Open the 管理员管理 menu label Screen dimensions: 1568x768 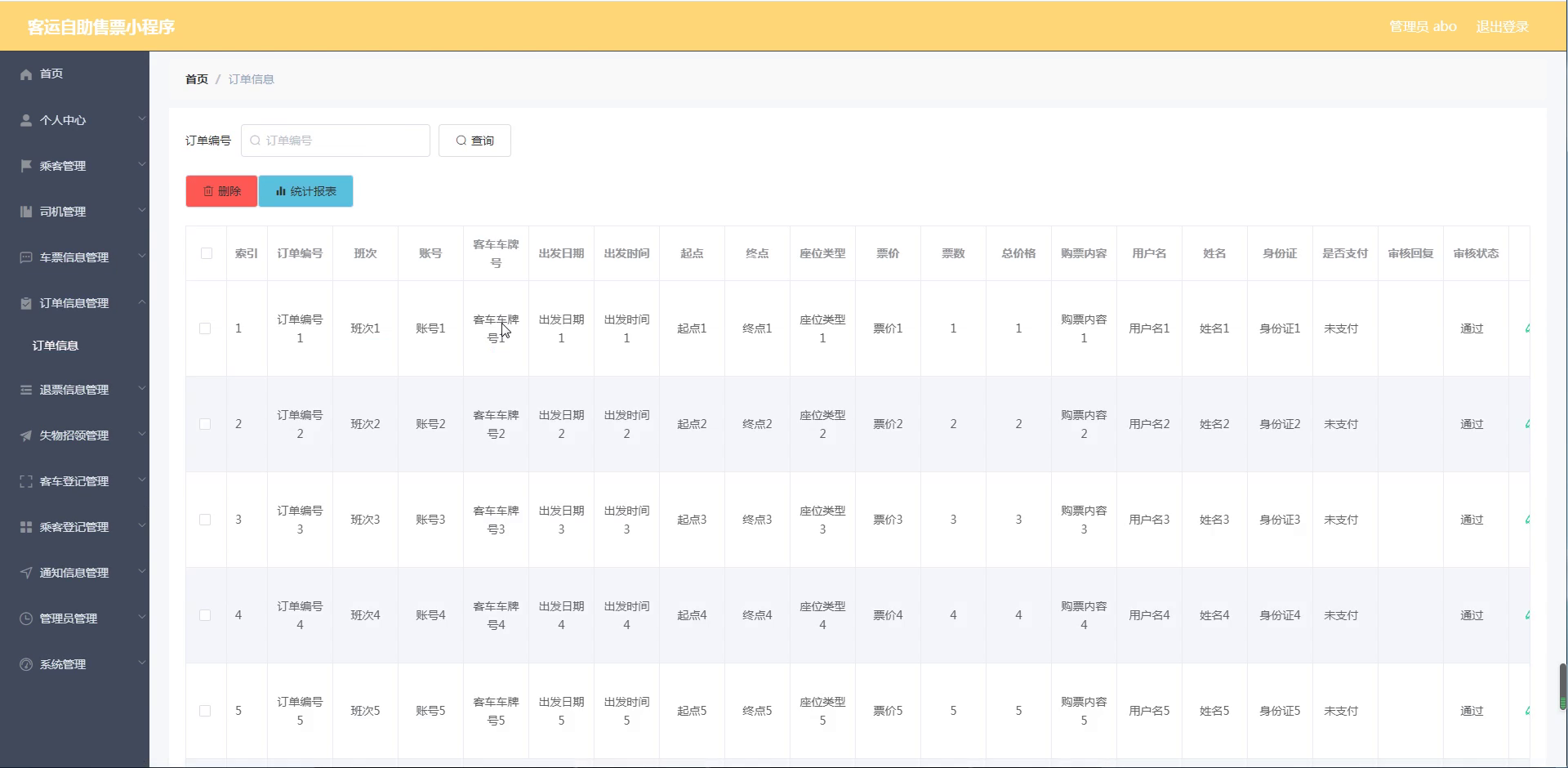tap(69, 618)
